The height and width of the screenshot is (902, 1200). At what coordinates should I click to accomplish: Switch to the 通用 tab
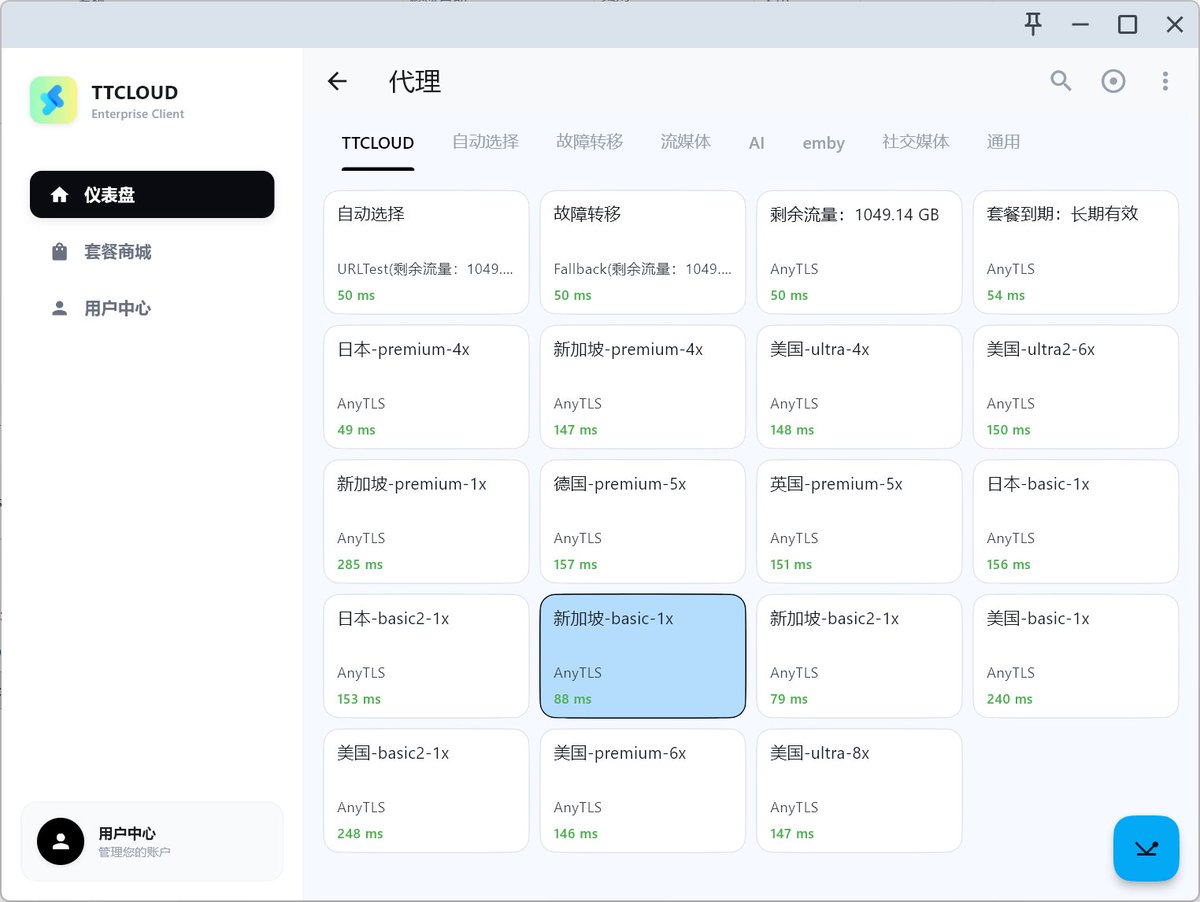coord(1004,142)
